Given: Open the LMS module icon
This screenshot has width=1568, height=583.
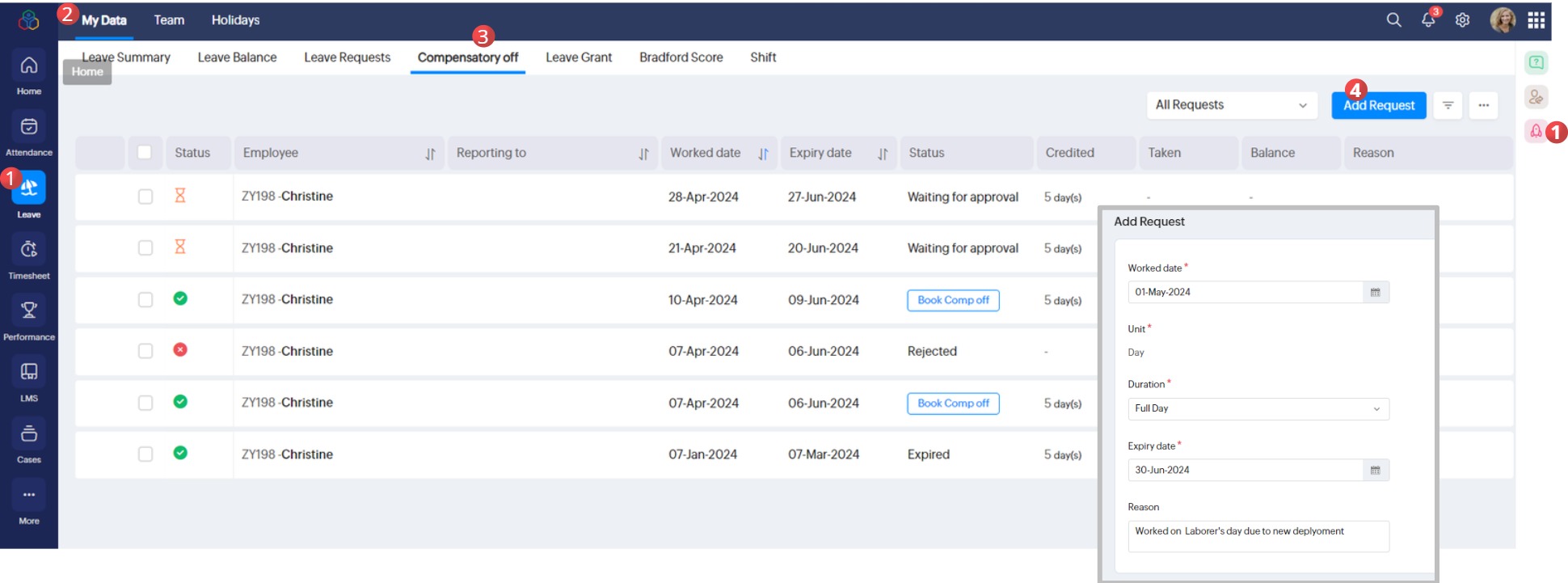Looking at the screenshot, I should pyautogui.click(x=29, y=372).
